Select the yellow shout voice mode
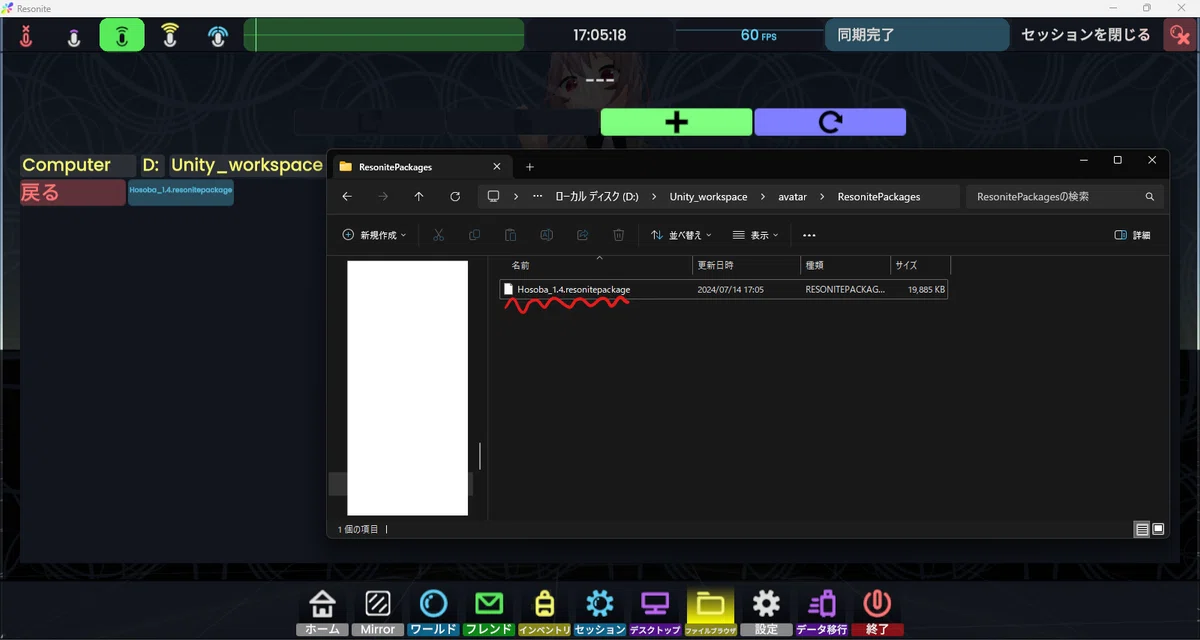This screenshot has width=1200, height=640. [170, 36]
